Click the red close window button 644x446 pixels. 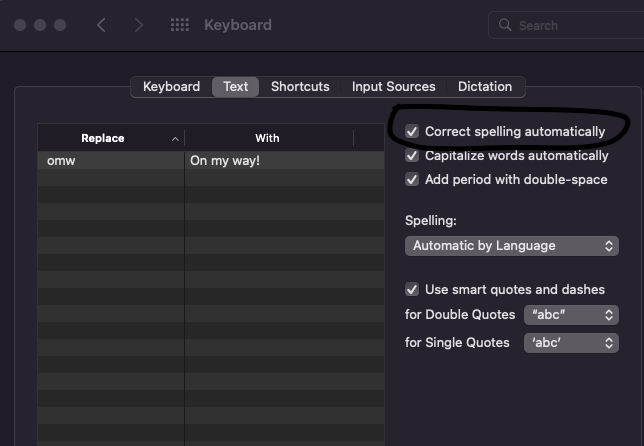21,25
